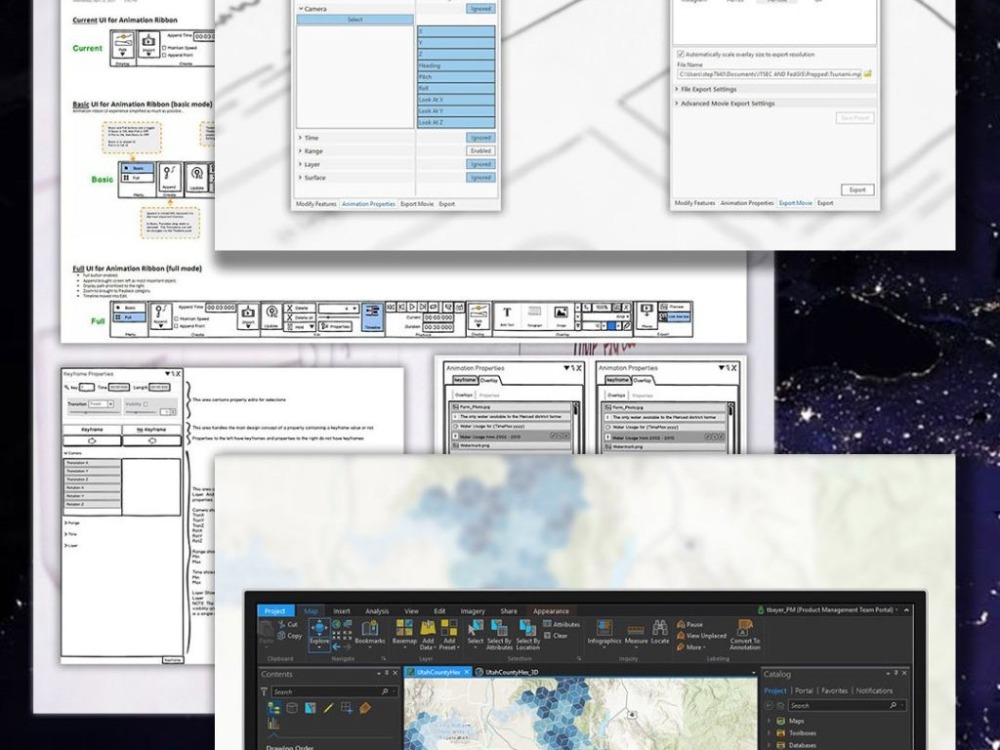Expand Toolboxes node in Catalog pane

tap(769, 733)
